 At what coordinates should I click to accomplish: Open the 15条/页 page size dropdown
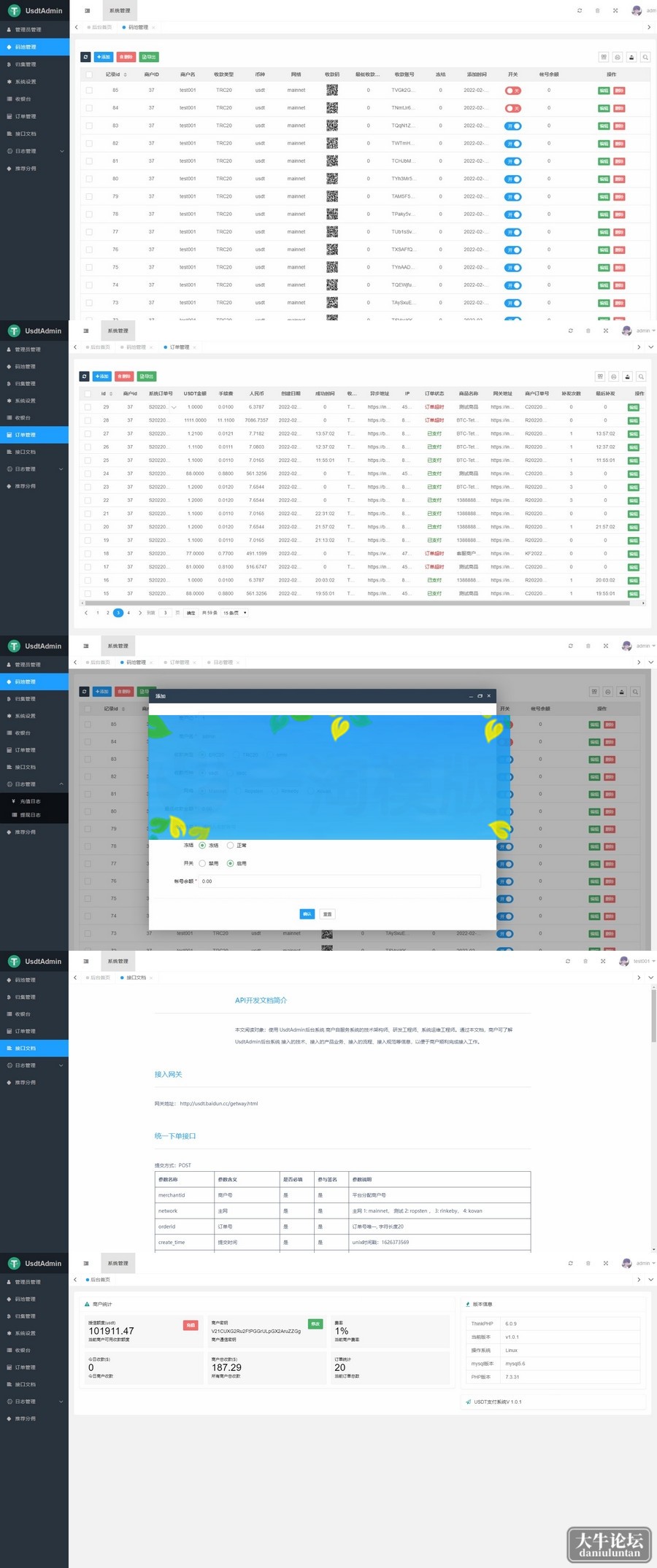tap(234, 613)
